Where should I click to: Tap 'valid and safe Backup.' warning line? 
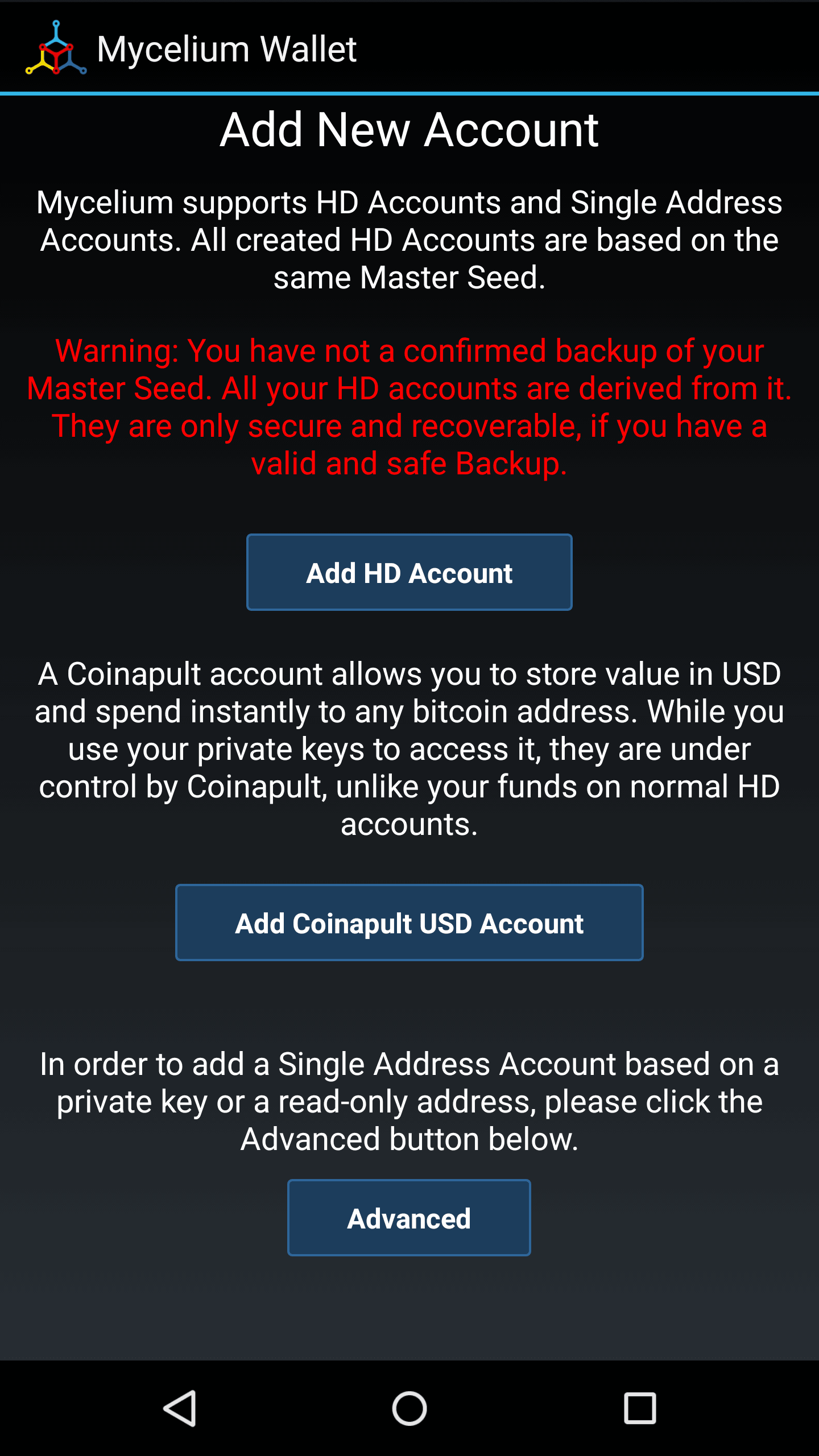click(409, 464)
